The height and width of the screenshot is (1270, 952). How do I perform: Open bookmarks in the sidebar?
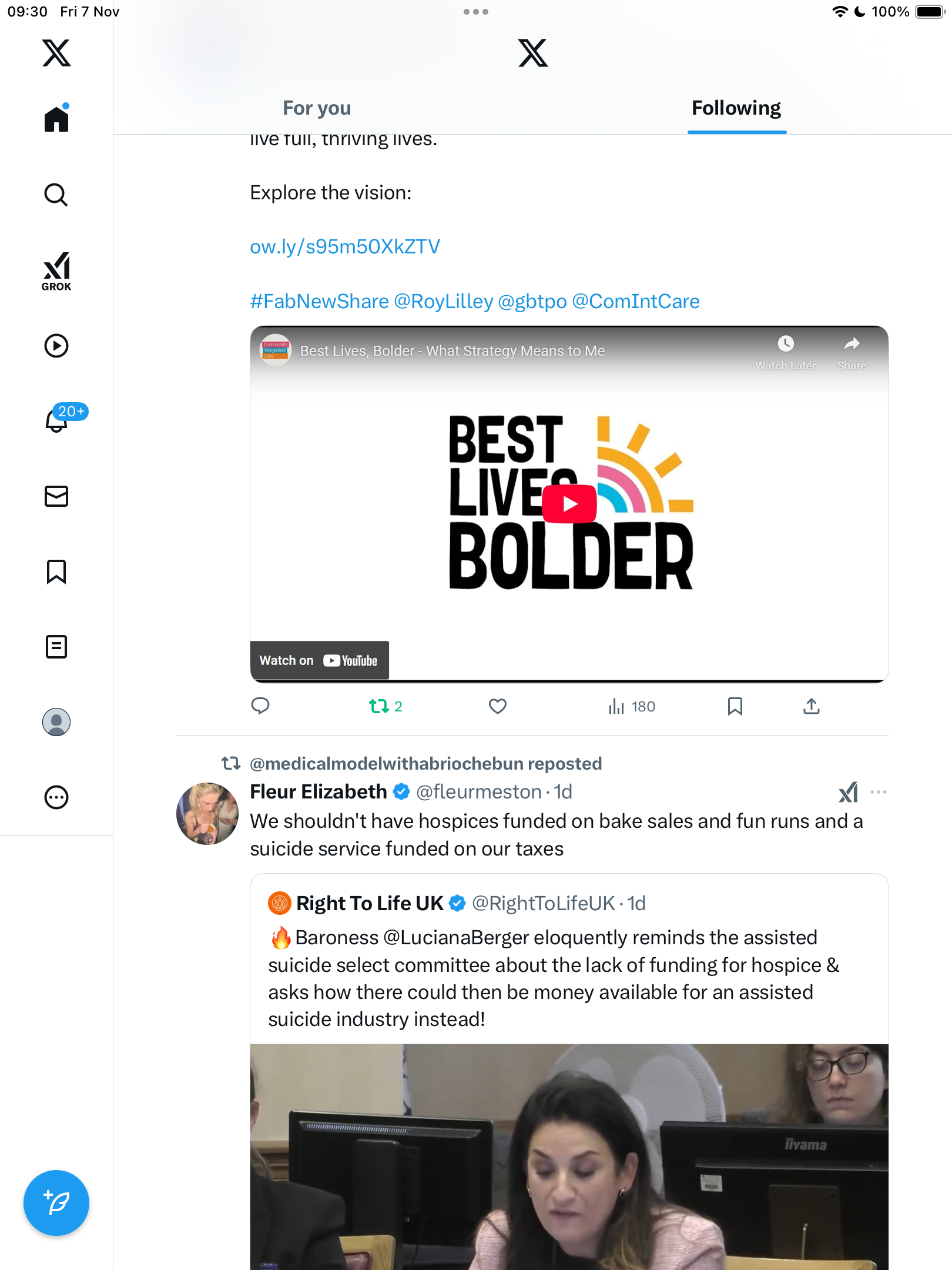pos(56,571)
